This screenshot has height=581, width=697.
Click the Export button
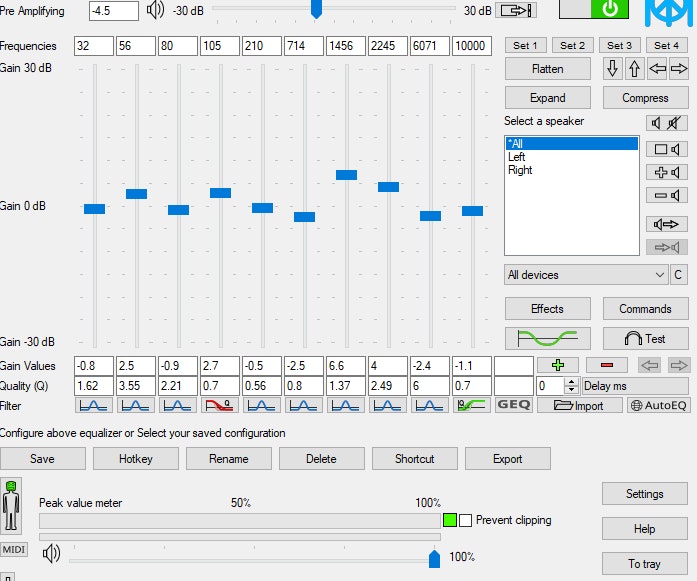tap(507, 459)
